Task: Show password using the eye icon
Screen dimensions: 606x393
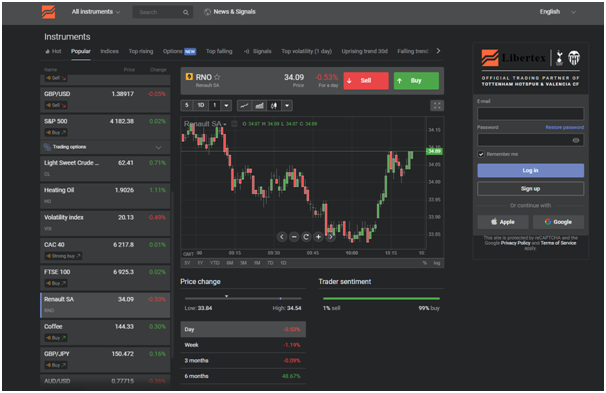Action: pyautogui.click(x=575, y=140)
